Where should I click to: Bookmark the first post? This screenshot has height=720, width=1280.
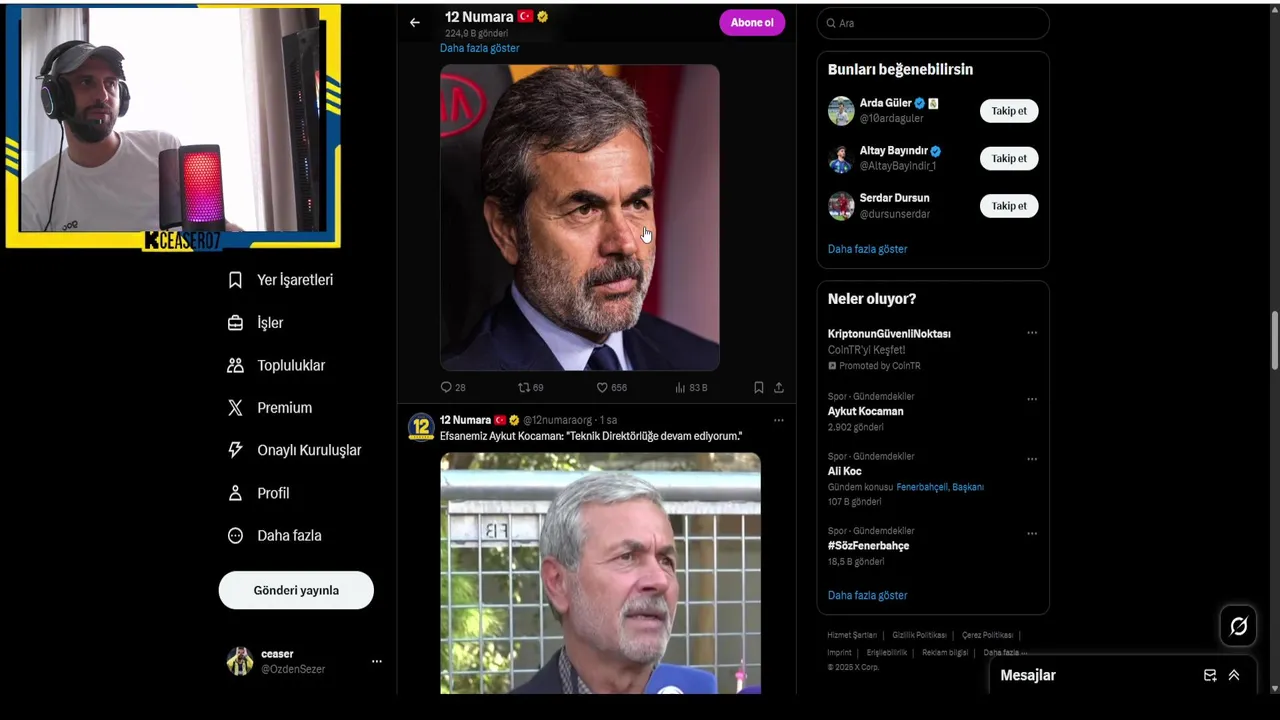click(x=758, y=387)
